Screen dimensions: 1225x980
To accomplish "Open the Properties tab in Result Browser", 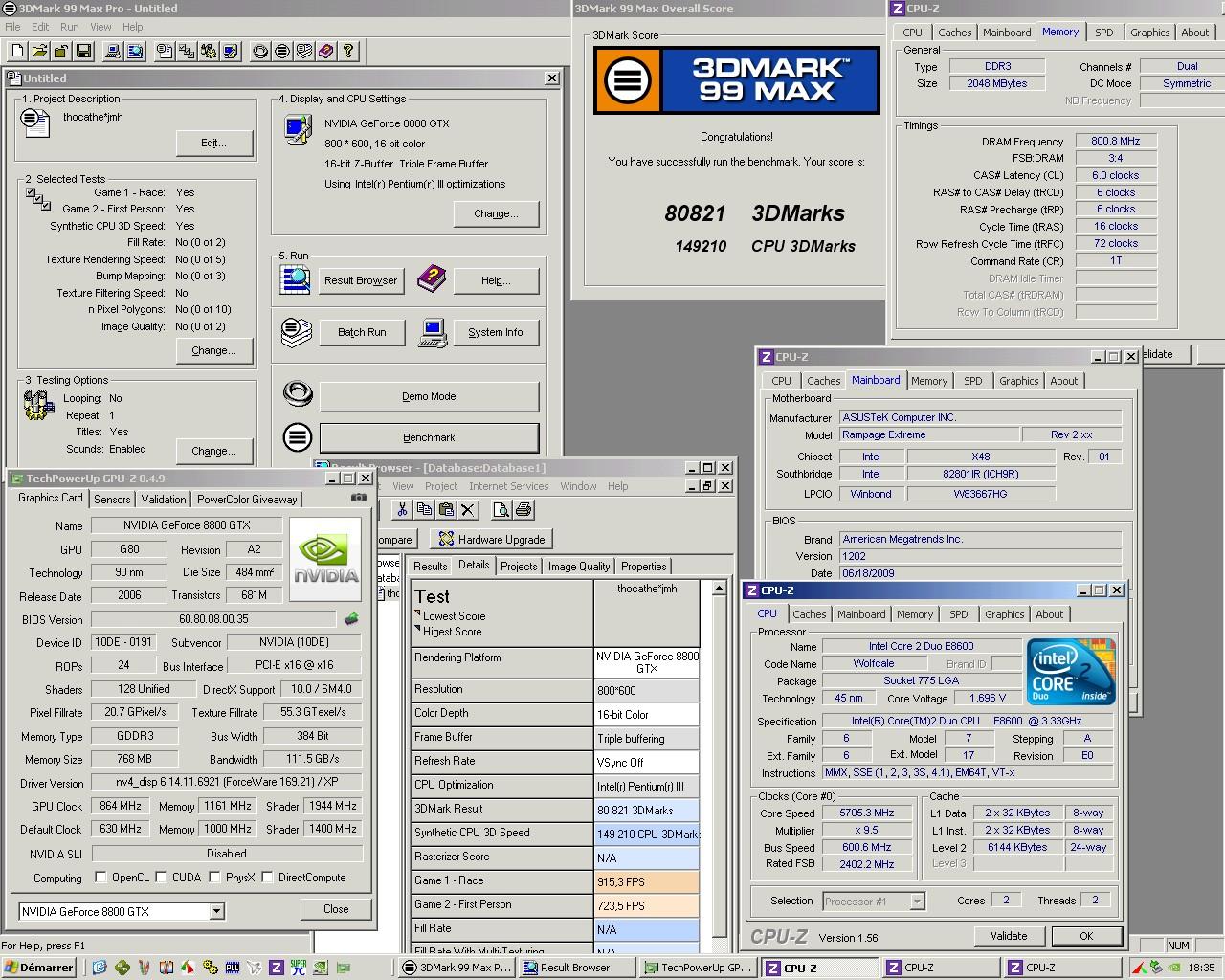I will coord(643,566).
